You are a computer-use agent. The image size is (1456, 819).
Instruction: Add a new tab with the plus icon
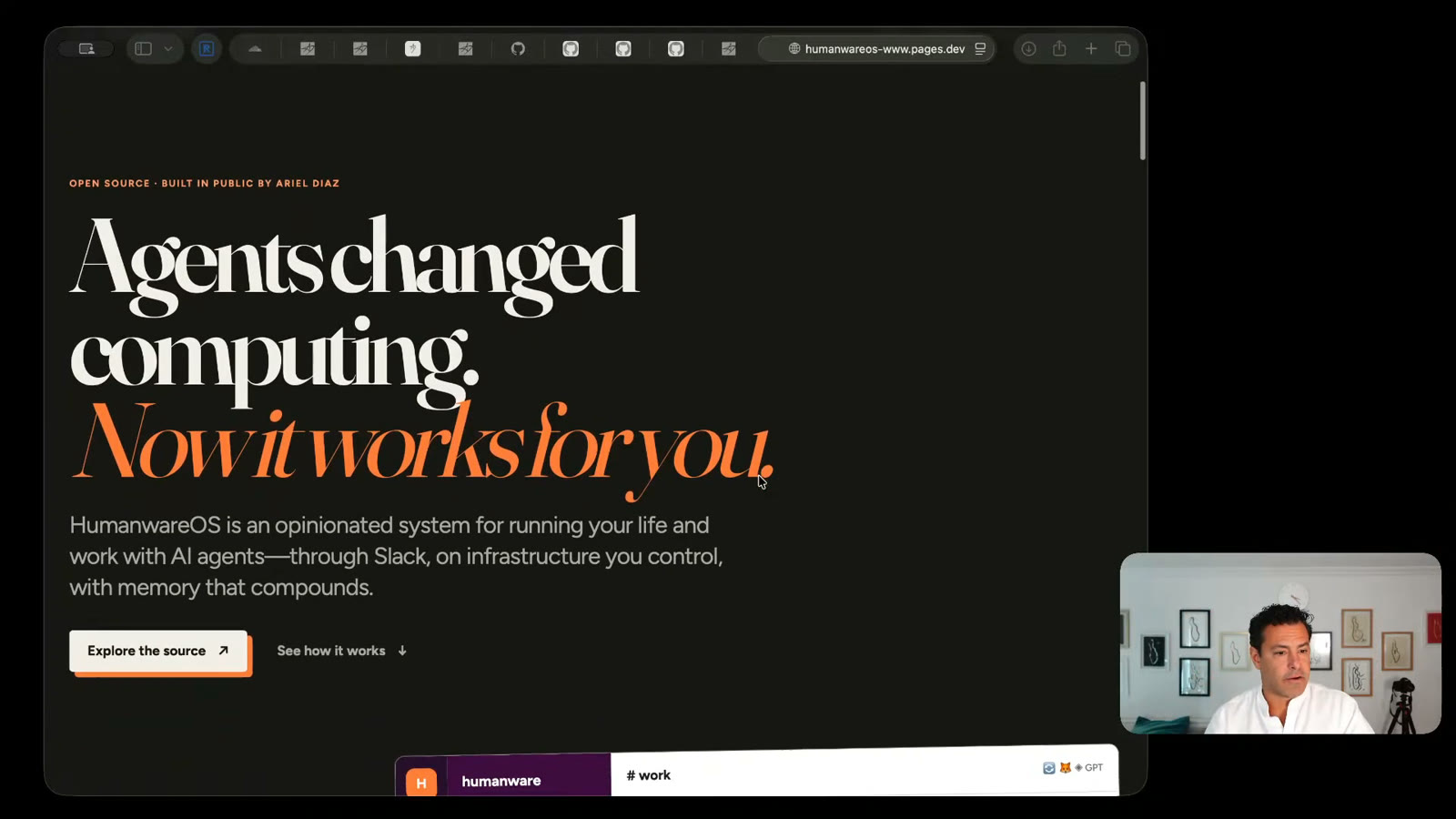pos(1091,49)
